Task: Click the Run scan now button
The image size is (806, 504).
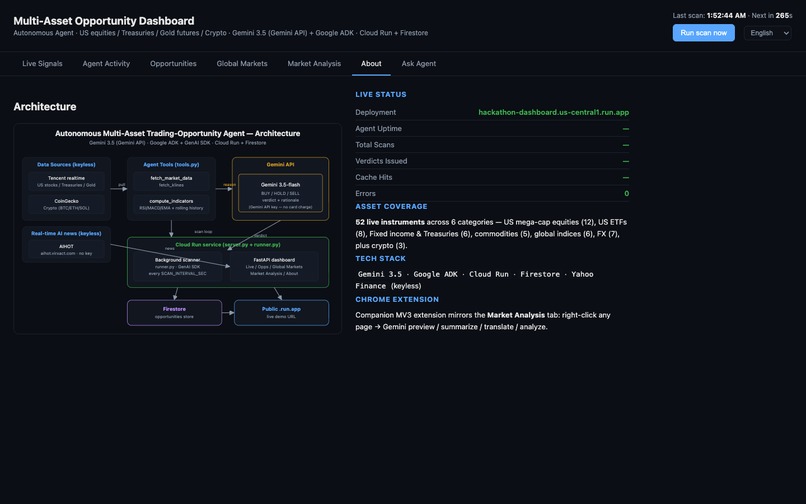Action: [703, 33]
